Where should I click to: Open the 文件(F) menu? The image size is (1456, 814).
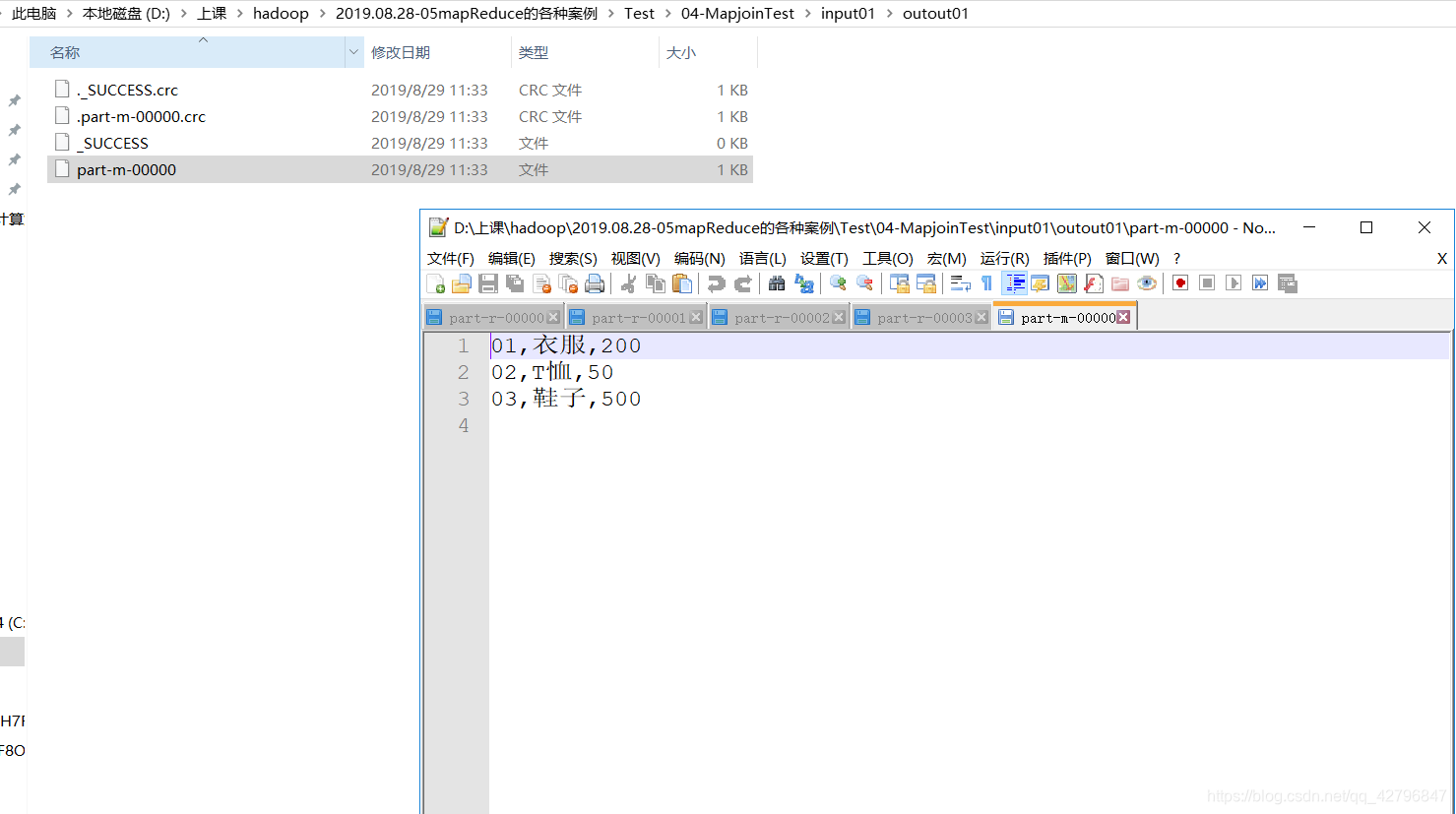[451, 258]
